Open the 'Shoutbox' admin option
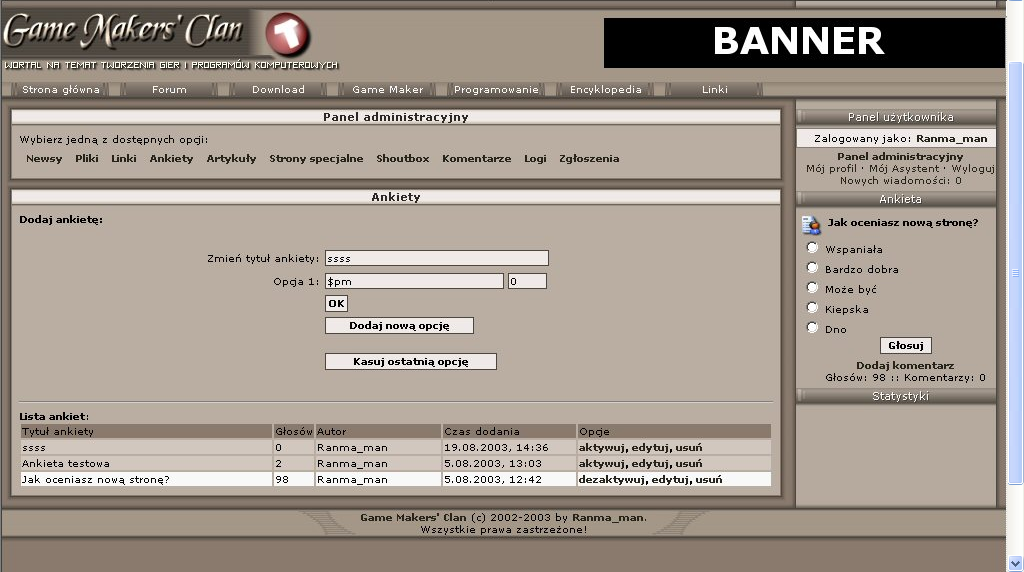1024x572 pixels. (x=402, y=159)
